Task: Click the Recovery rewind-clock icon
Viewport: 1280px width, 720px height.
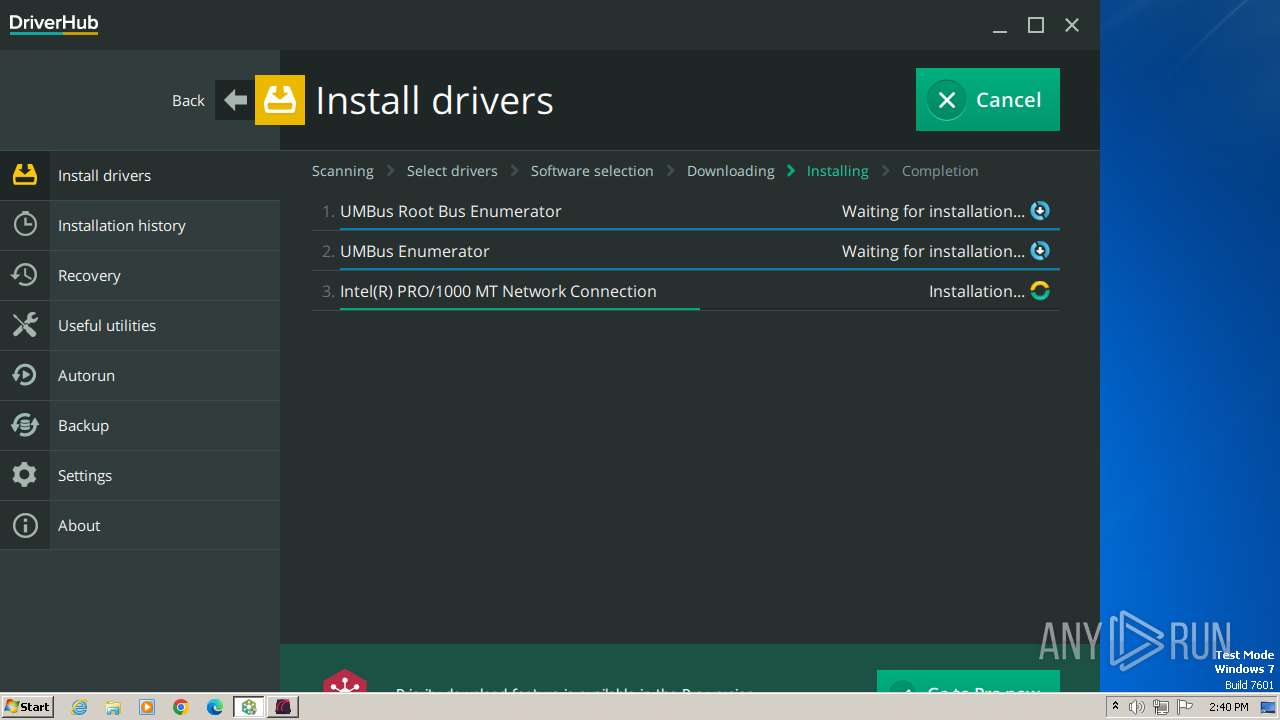Action: (25, 275)
